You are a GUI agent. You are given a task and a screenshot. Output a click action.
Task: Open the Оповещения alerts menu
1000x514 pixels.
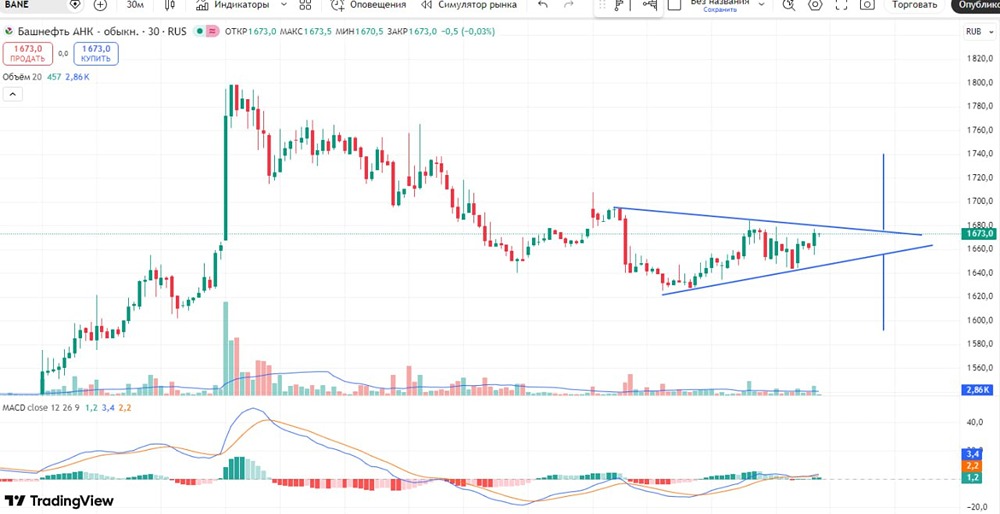pos(368,4)
